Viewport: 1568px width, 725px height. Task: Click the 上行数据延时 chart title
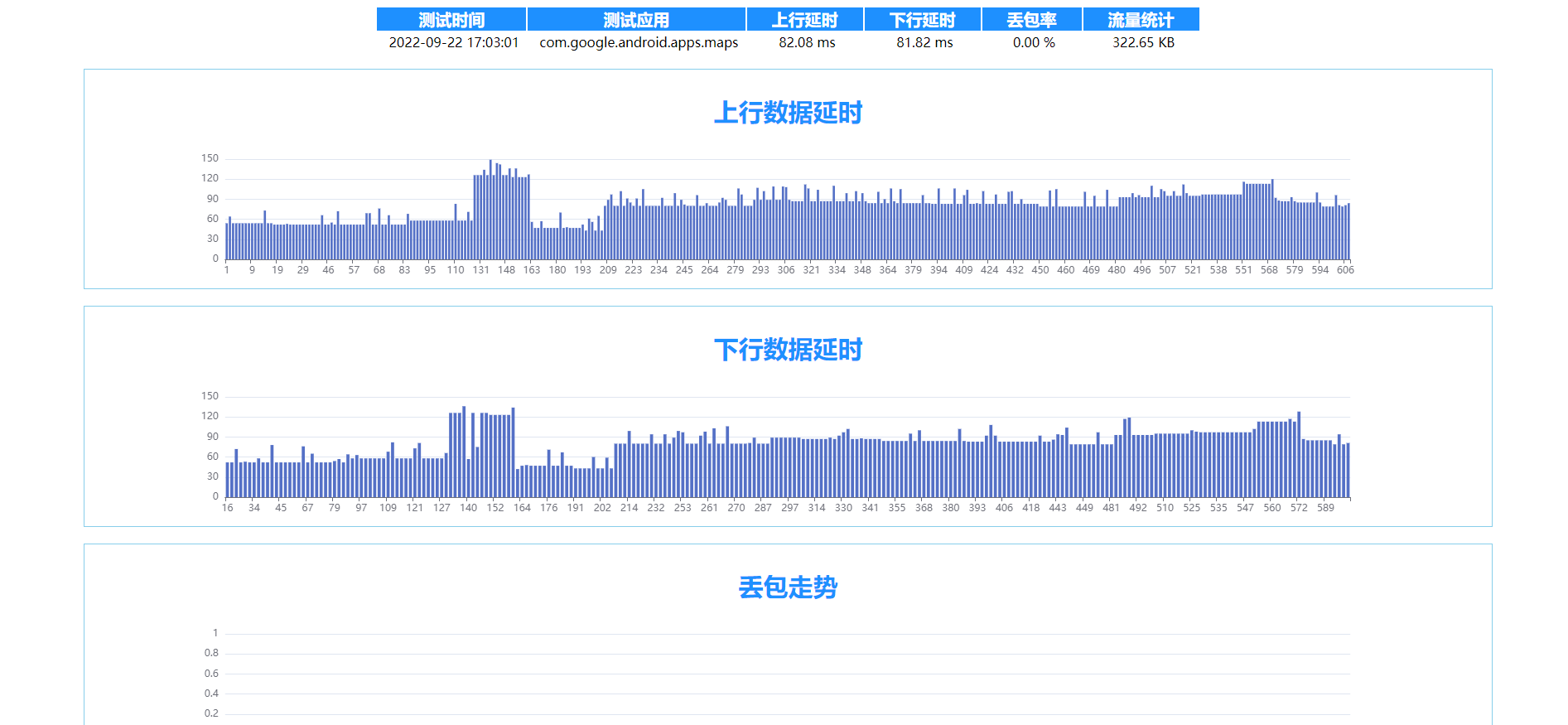click(788, 113)
